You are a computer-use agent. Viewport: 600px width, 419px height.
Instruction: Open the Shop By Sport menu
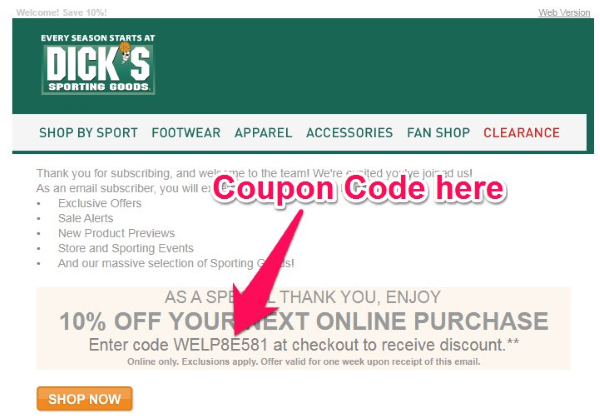click(x=88, y=132)
